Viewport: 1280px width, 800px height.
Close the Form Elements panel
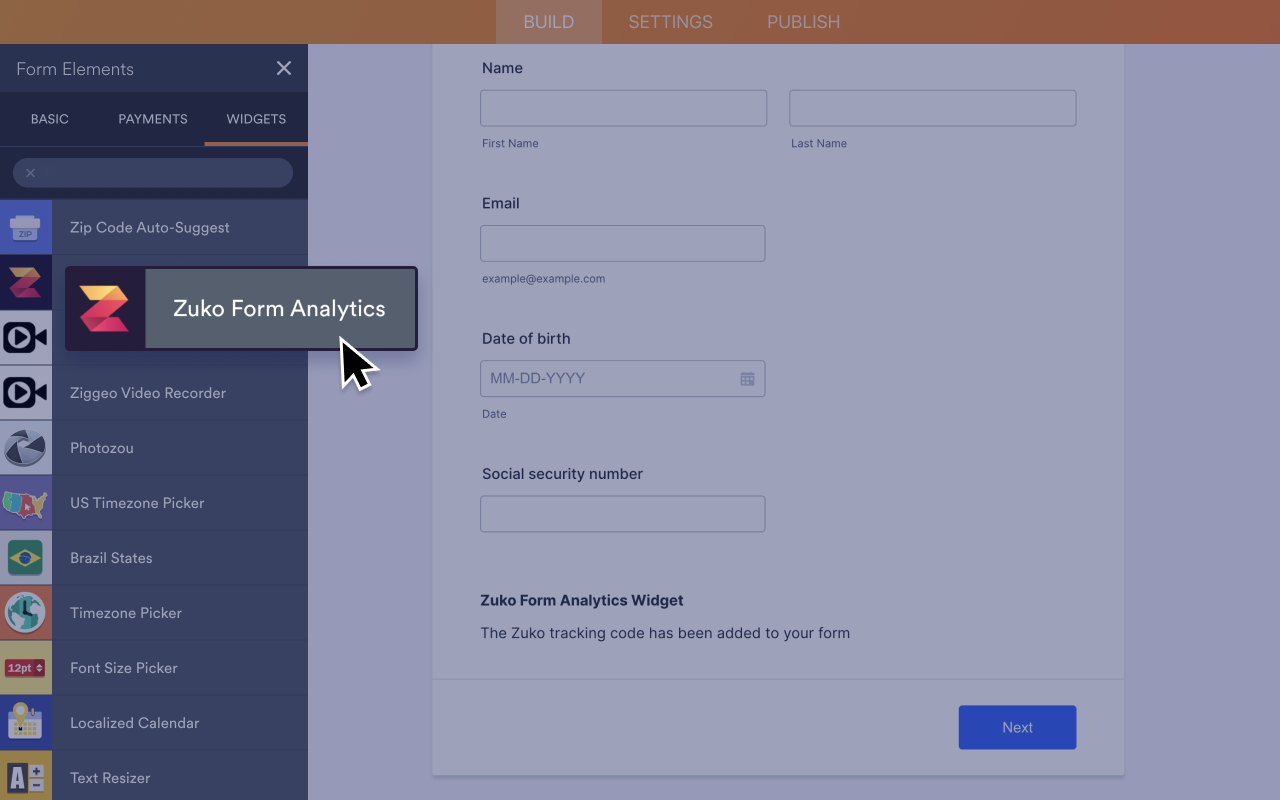283,68
